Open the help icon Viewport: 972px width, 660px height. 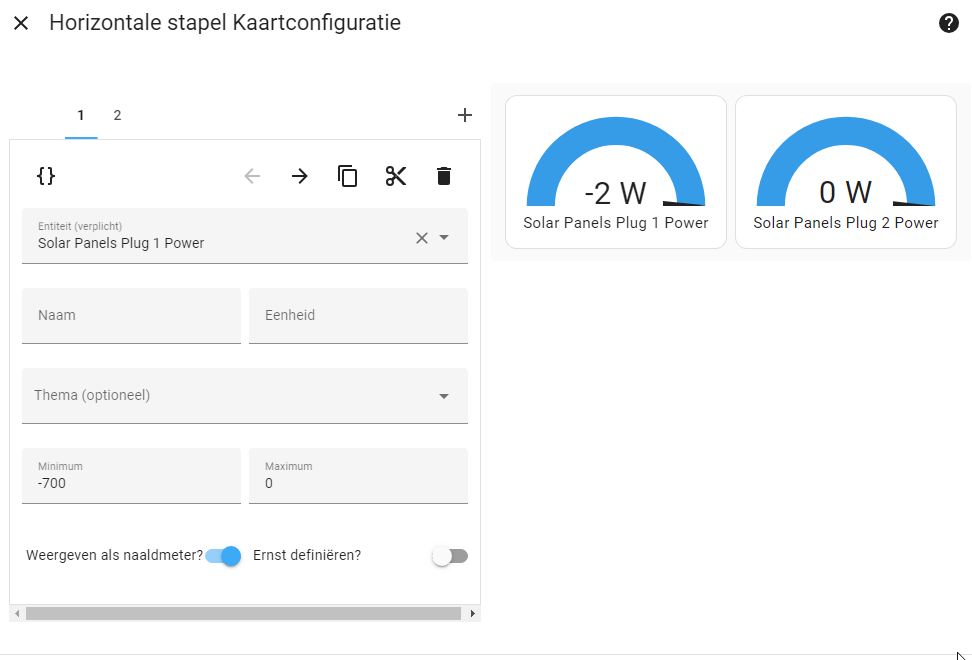click(949, 23)
